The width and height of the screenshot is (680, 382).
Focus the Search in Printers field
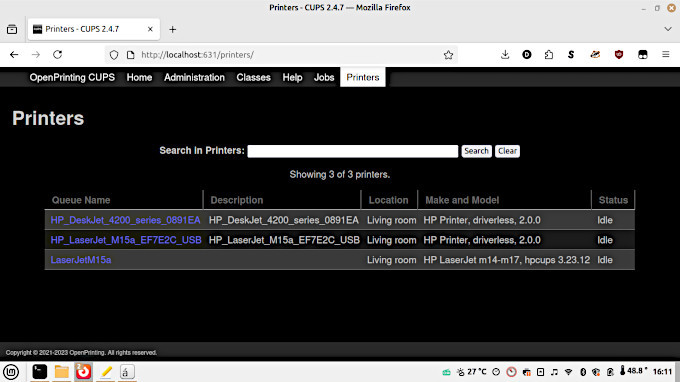[353, 151]
